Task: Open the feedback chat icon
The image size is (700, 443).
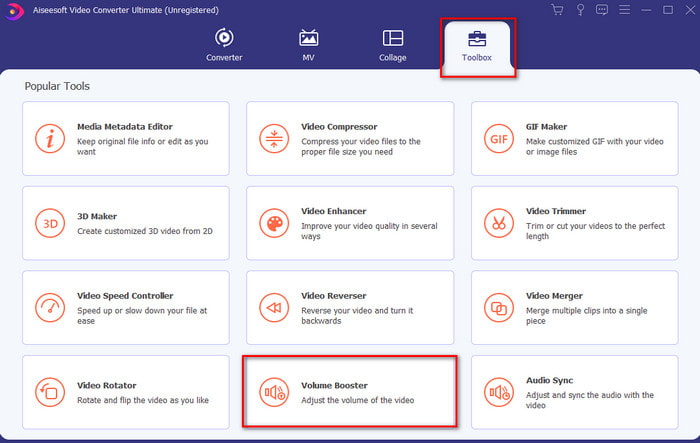Action: 602,10
